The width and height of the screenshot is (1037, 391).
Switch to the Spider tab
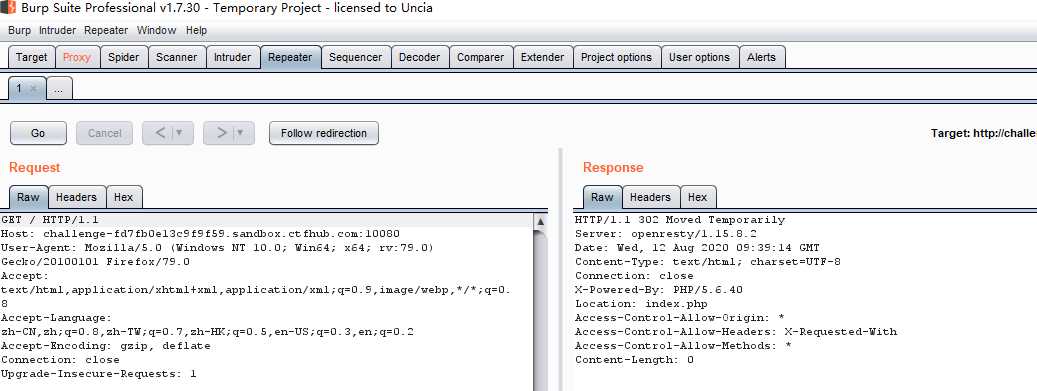[x=124, y=58]
